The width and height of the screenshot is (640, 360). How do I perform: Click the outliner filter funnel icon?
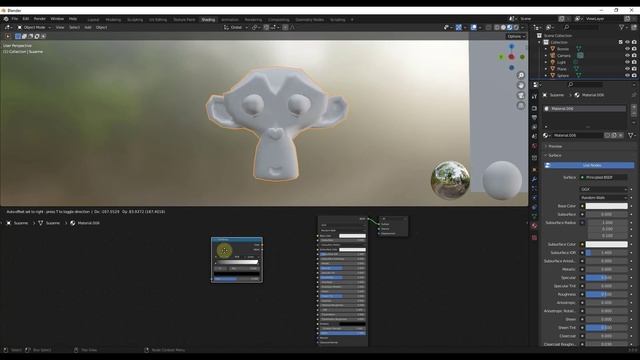click(x=622, y=27)
